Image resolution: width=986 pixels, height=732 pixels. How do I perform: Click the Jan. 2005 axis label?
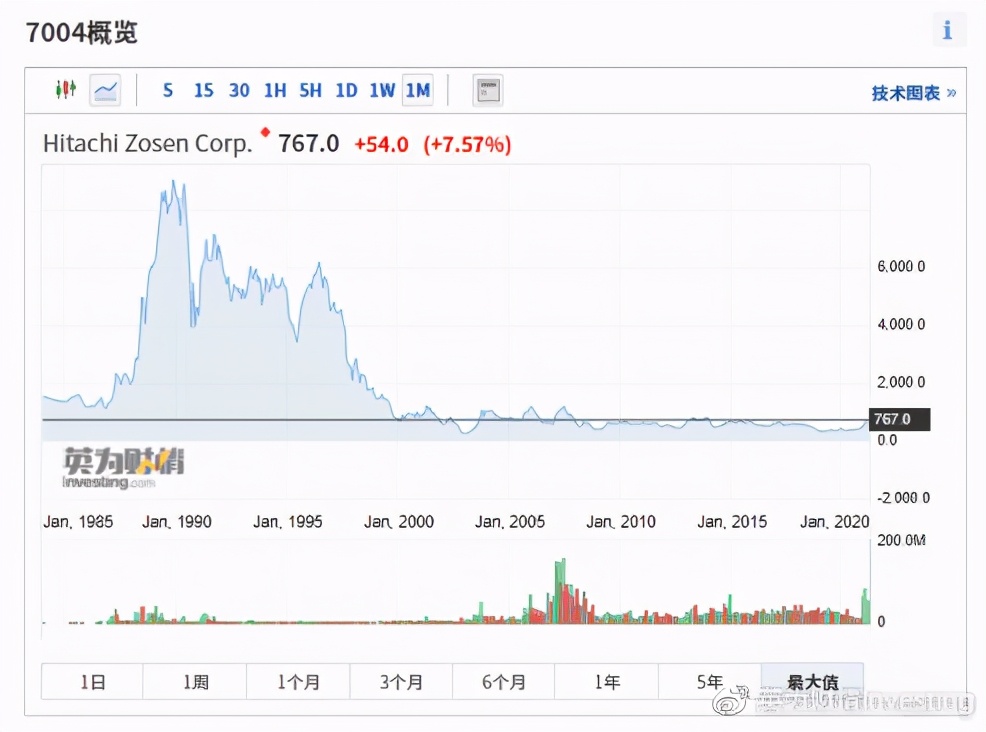pyautogui.click(x=510, y=522)
